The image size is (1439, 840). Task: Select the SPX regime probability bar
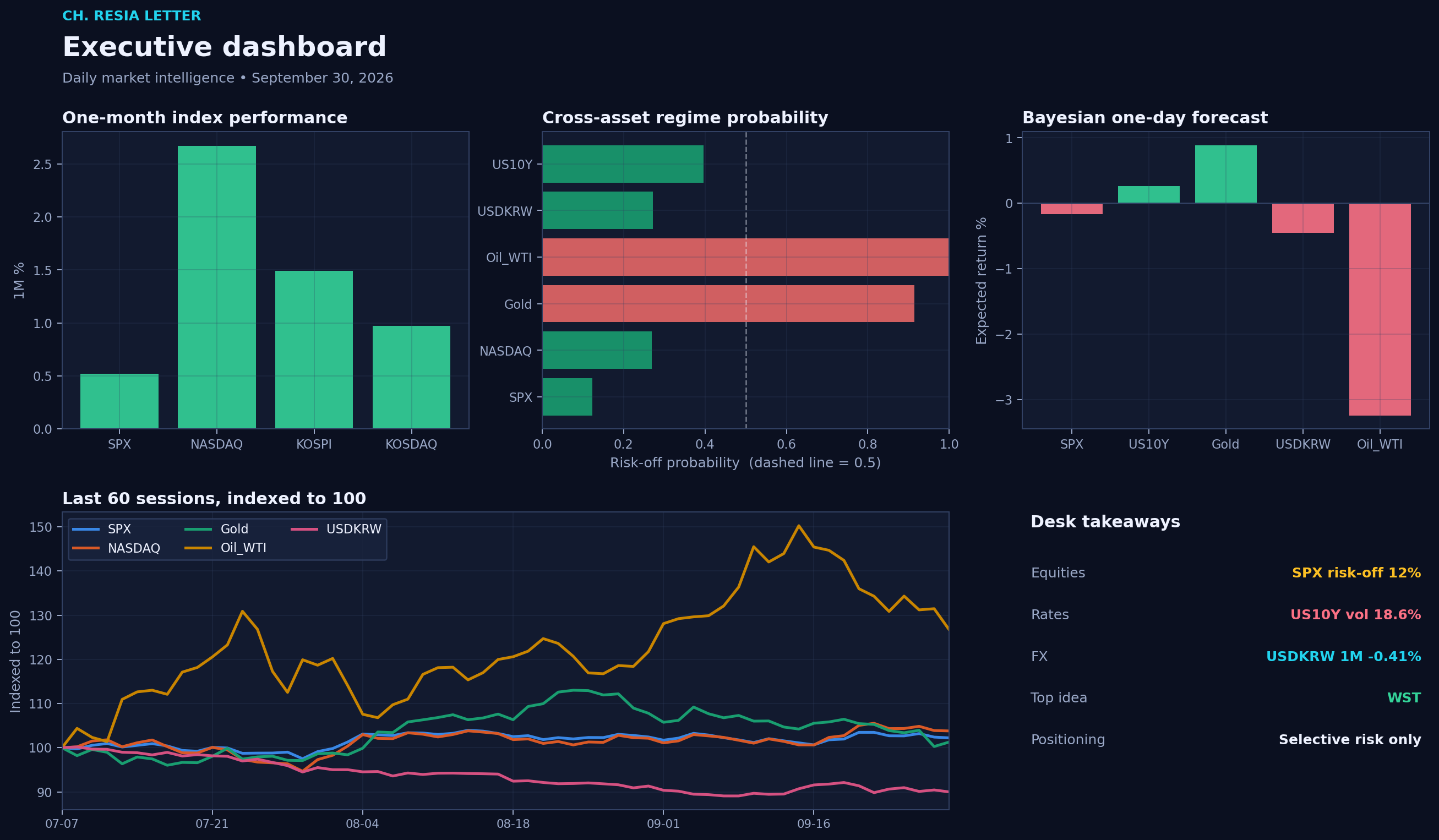pyautogui.click(x=567, y=397)
